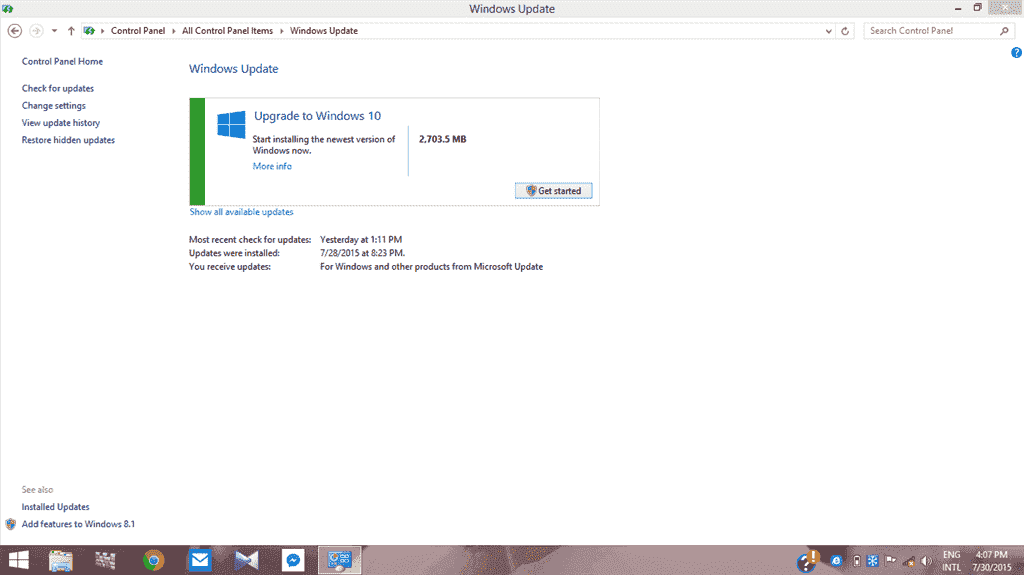This screenshot has height=575, width=1024.
Task: Expand chevron after All Control Panel Items
Action: point(281,31)
